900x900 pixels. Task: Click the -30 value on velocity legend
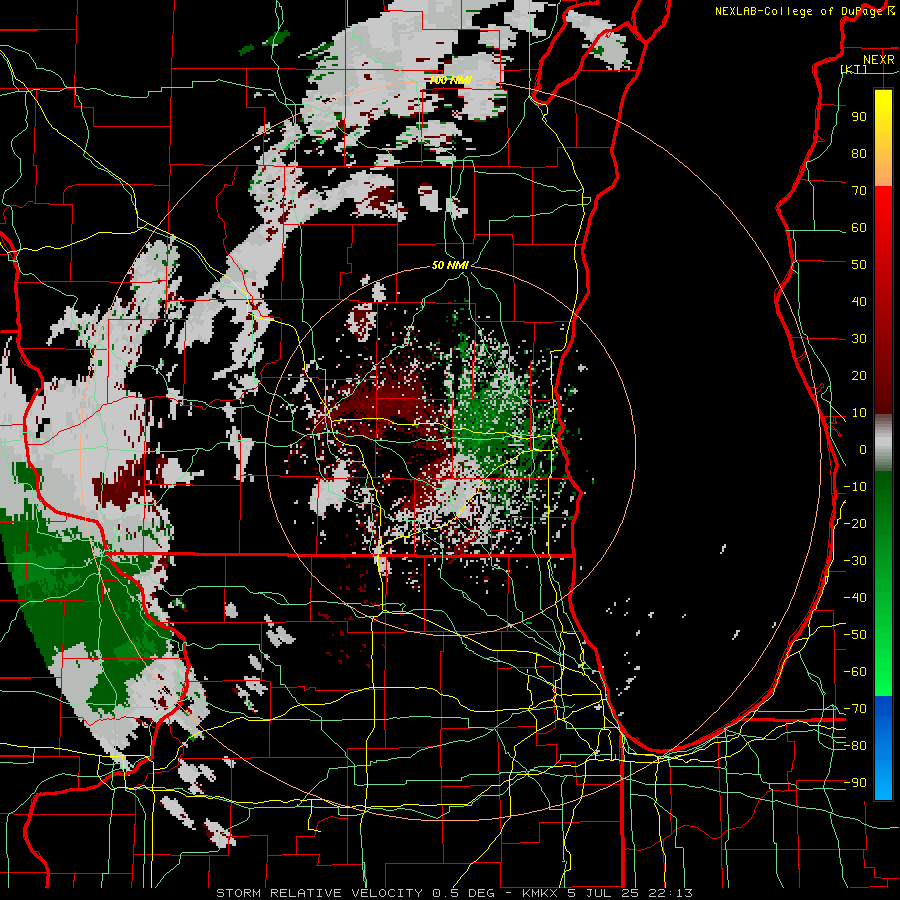coord(855,561)
